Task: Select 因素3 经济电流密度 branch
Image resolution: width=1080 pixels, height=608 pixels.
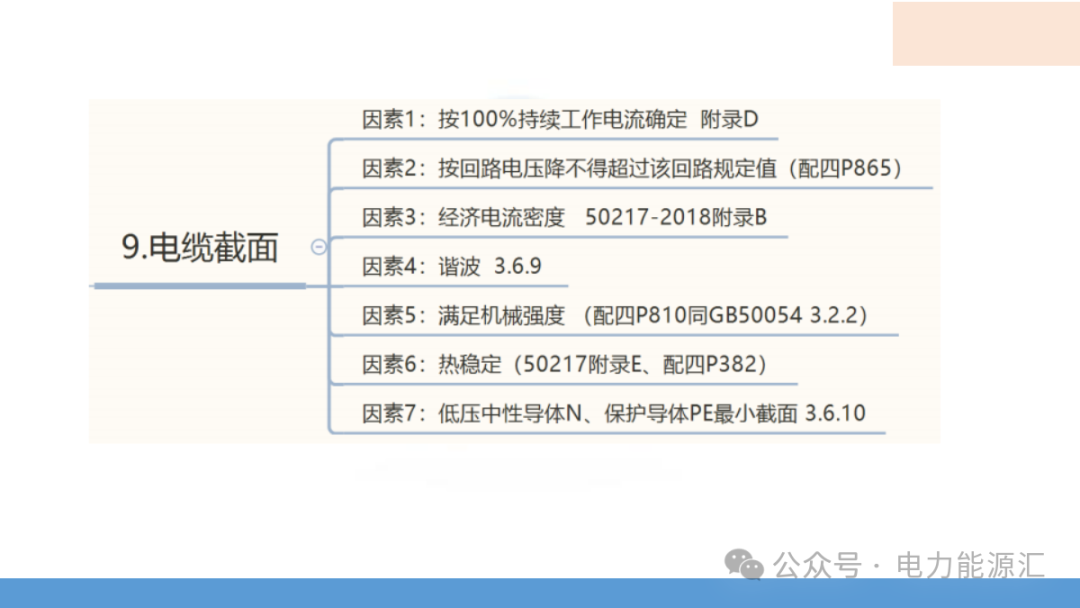Action: (564, 218)
